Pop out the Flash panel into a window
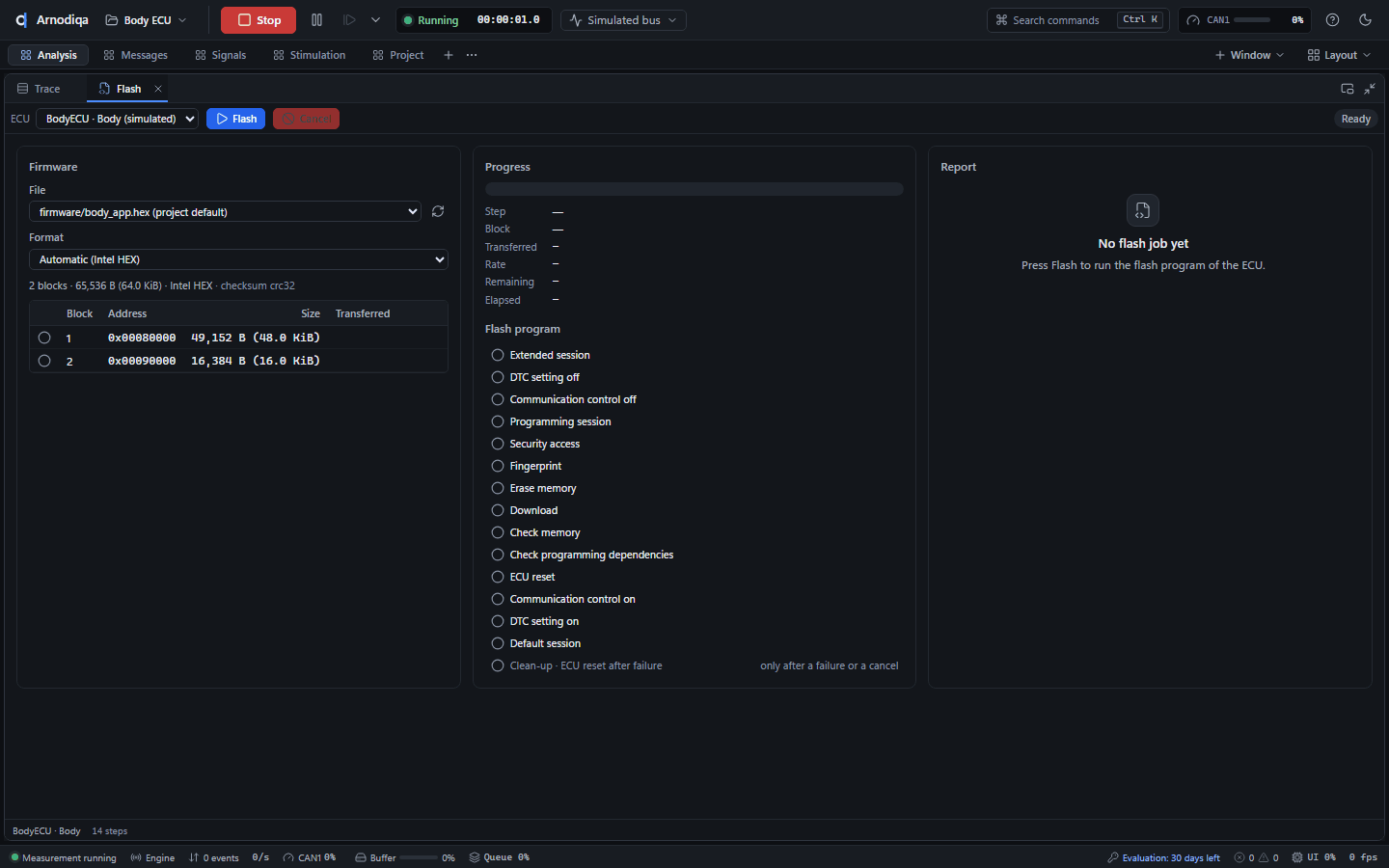1389x868 pixels. pyautogui.click(x=1348, y=89)
